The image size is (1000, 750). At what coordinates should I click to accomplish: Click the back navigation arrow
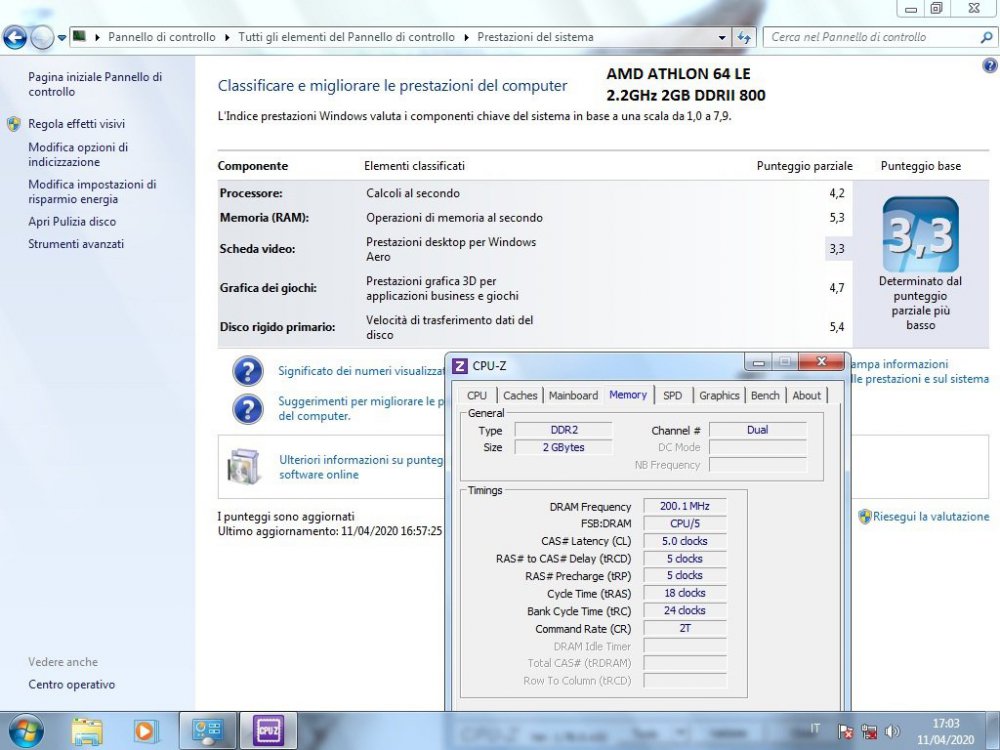pos(13,37)
